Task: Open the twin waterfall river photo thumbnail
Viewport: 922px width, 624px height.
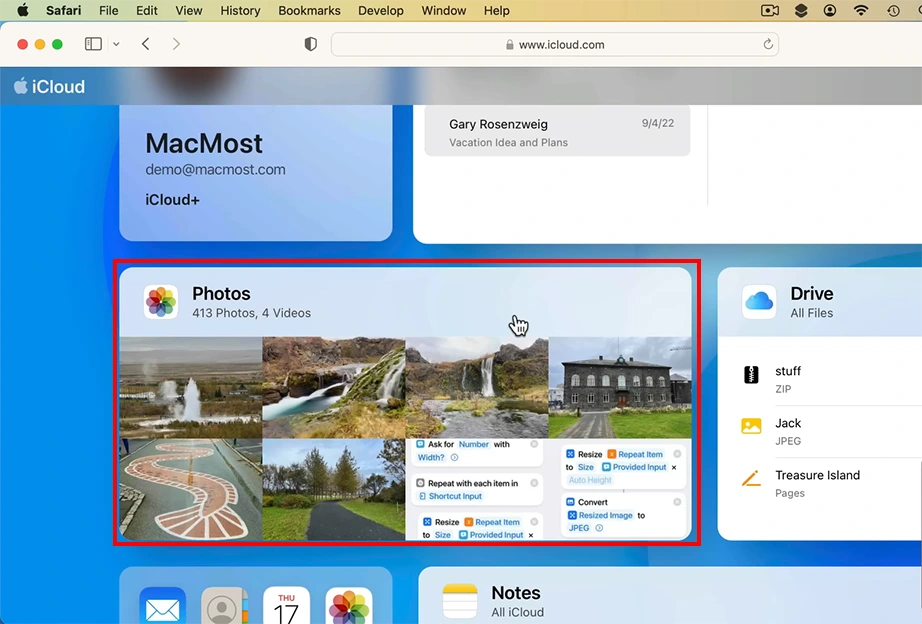Action: pyautogui.click(x=477, y=387)
